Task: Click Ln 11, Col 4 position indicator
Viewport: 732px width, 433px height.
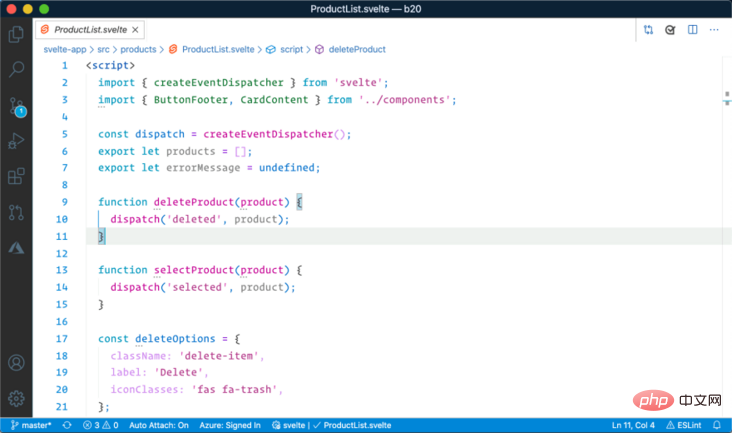Action: point(634,425)
